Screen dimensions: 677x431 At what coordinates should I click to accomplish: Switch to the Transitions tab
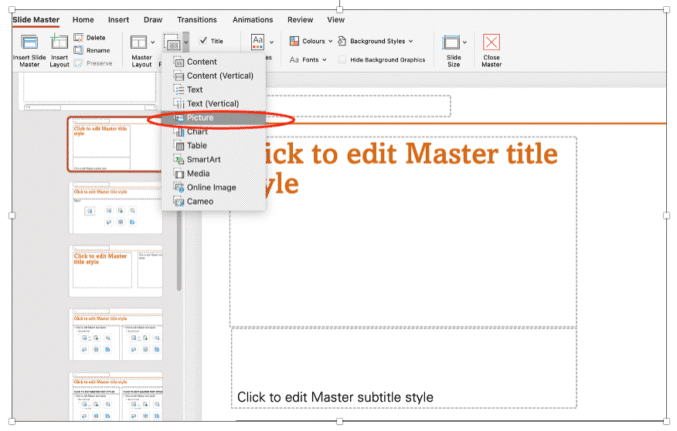(196, 19)
